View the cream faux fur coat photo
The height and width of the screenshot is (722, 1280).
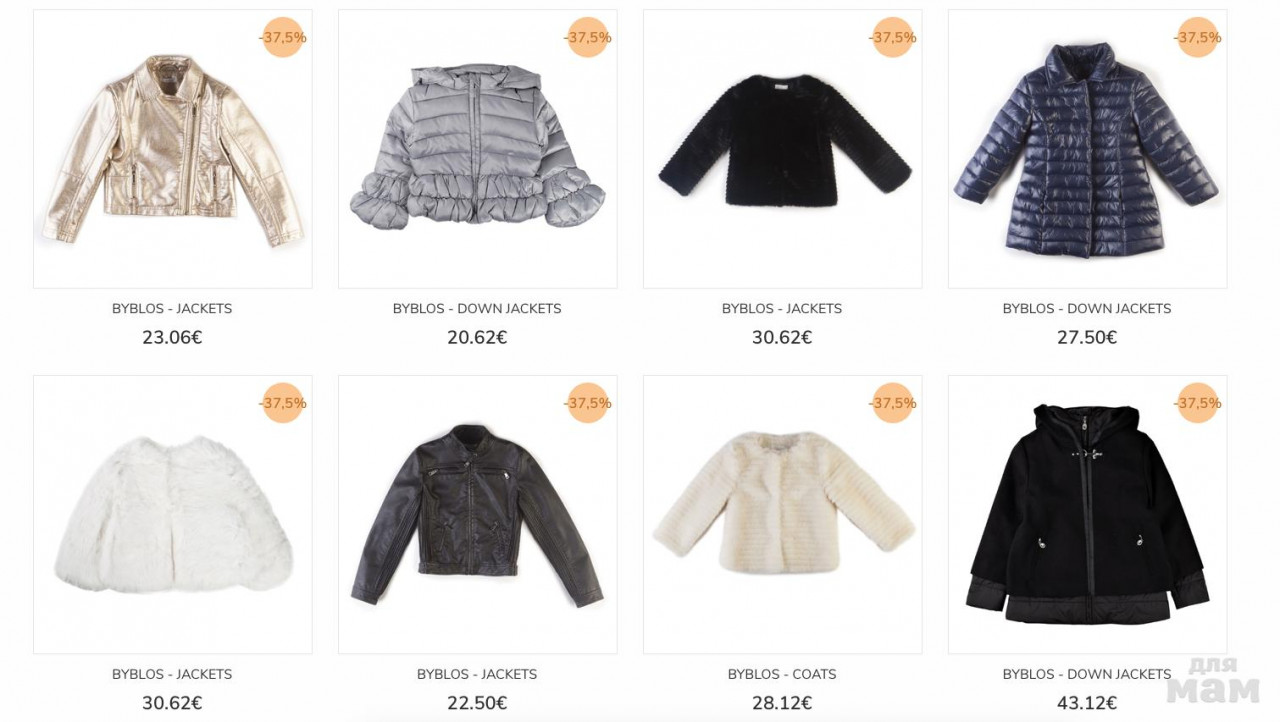pyautogui.click(x=782, y=515)
